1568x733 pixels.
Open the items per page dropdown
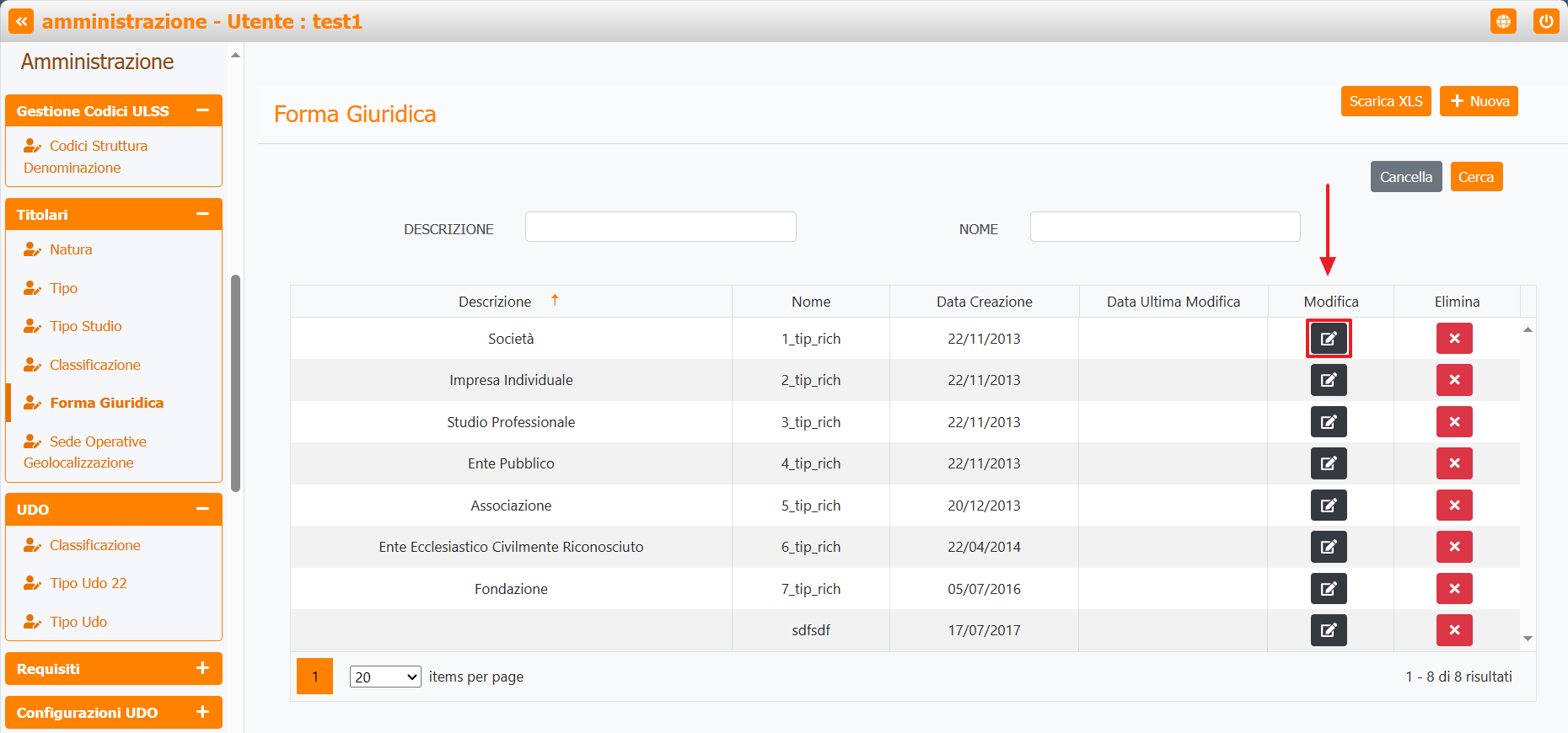point(385,677)
